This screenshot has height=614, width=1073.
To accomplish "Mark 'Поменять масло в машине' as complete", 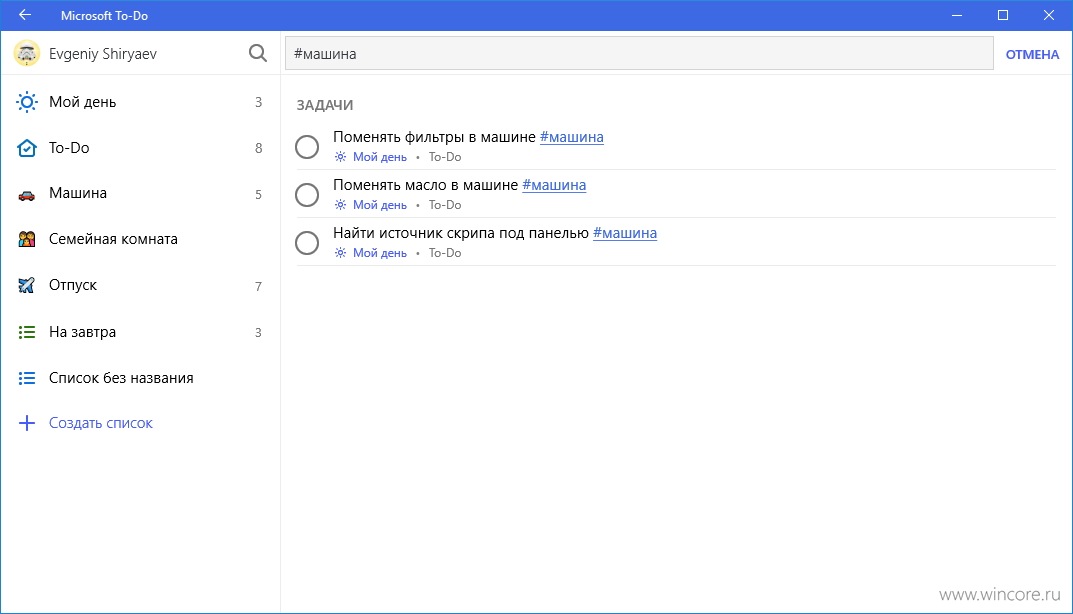I will pos(307,194).
